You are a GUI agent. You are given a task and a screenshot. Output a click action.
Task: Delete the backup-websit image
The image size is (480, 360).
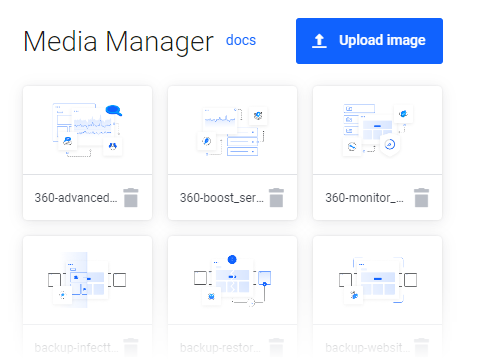[421, 347]
